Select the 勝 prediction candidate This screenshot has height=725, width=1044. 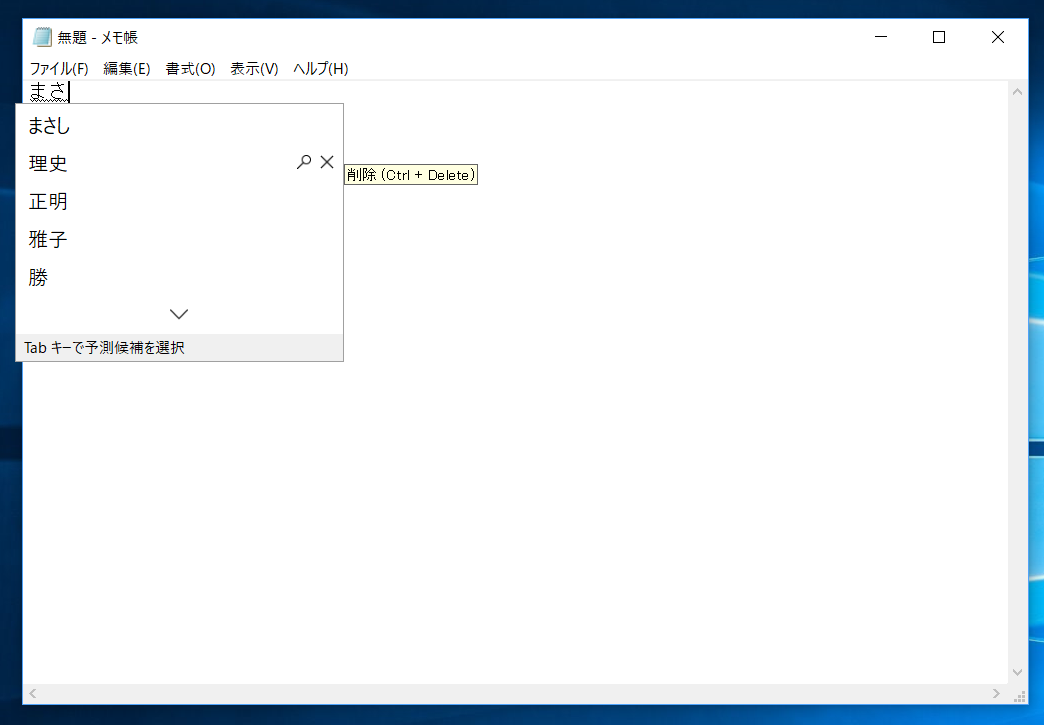(179, 277)
